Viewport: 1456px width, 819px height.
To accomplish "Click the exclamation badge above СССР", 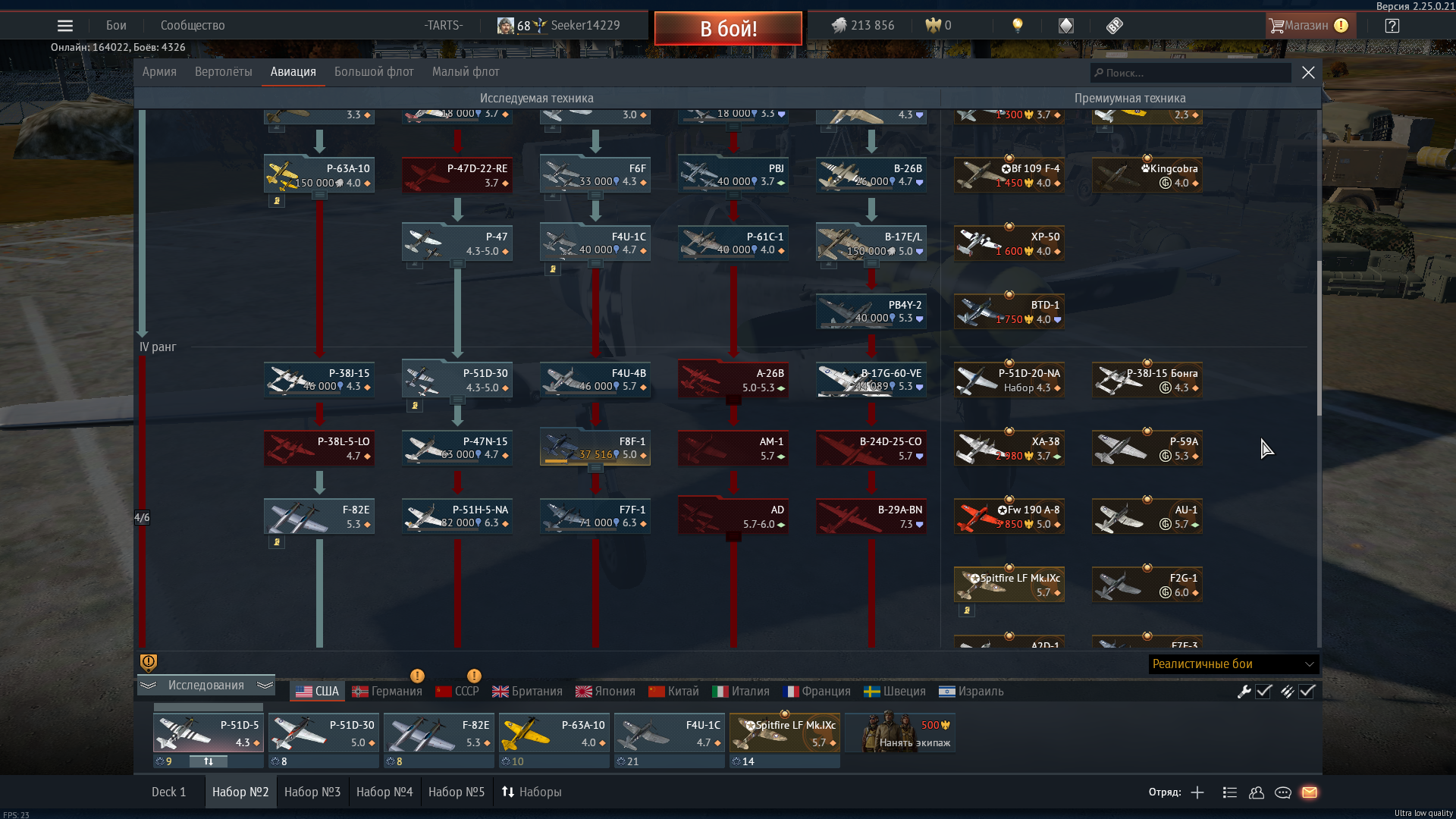I will (474, 676).
